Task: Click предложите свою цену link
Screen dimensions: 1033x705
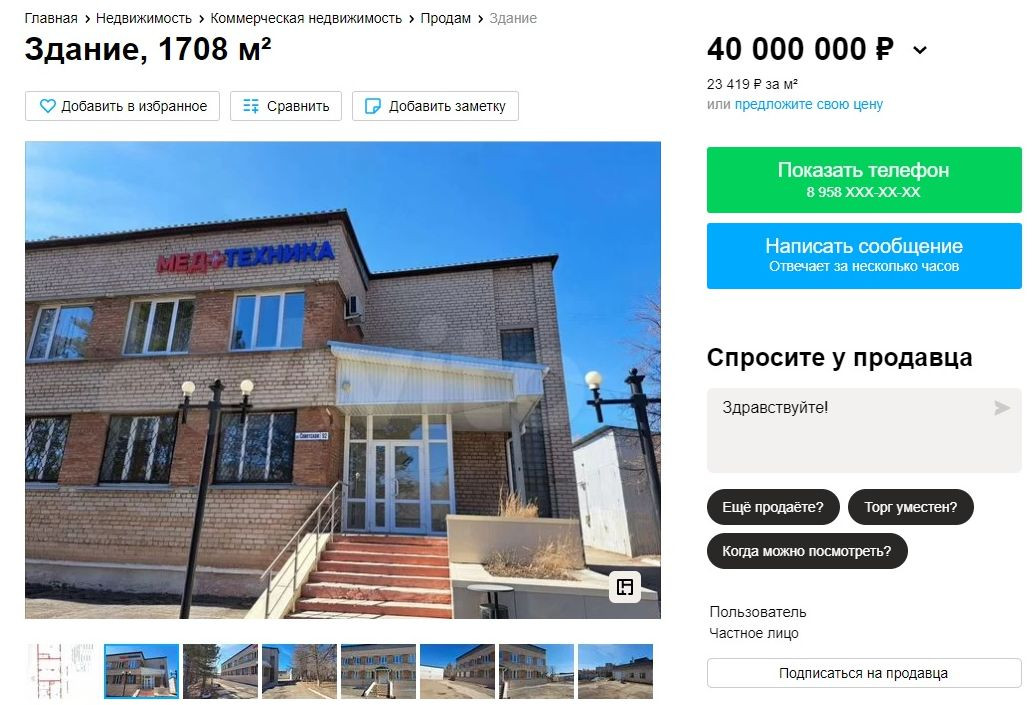Action: (x=808, y=104)
